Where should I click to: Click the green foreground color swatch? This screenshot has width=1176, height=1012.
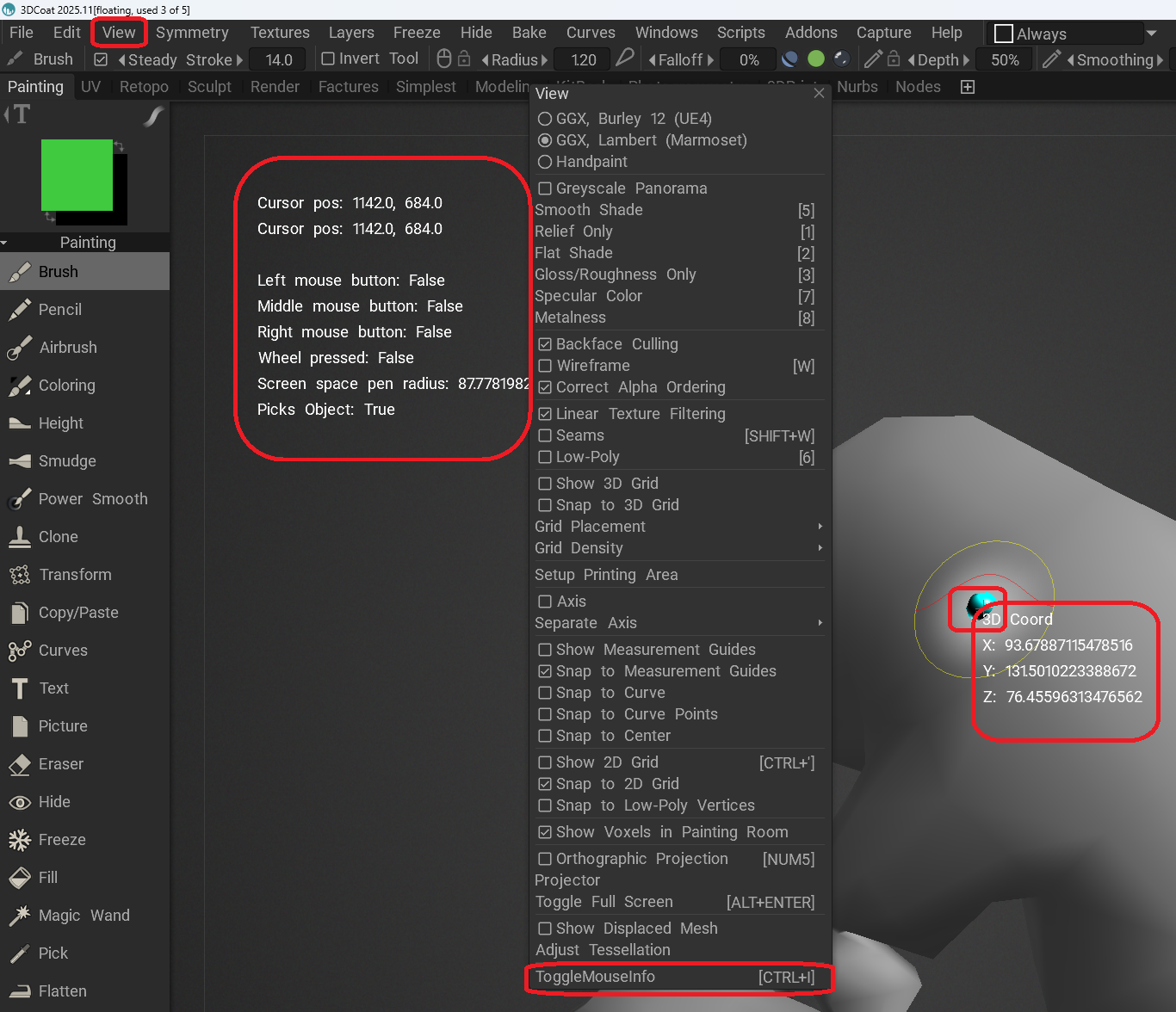77,175
